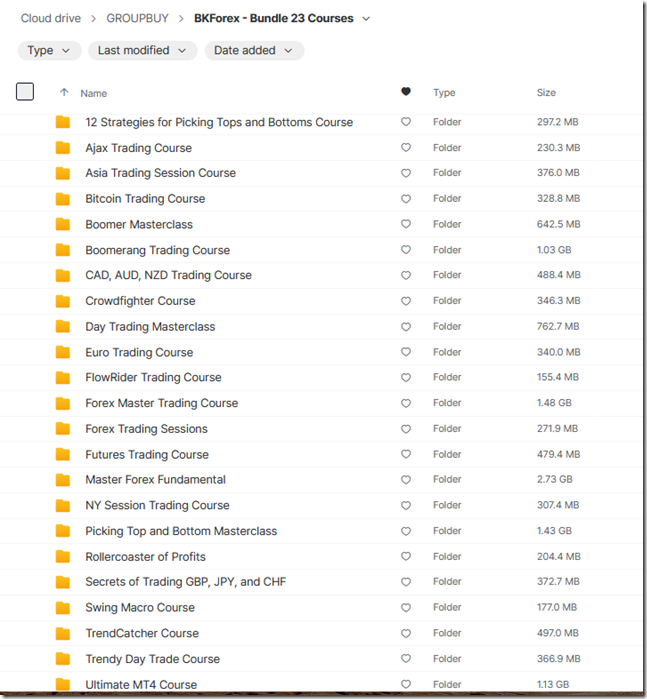Tick the select-all checkbox in header

[25, 92]
